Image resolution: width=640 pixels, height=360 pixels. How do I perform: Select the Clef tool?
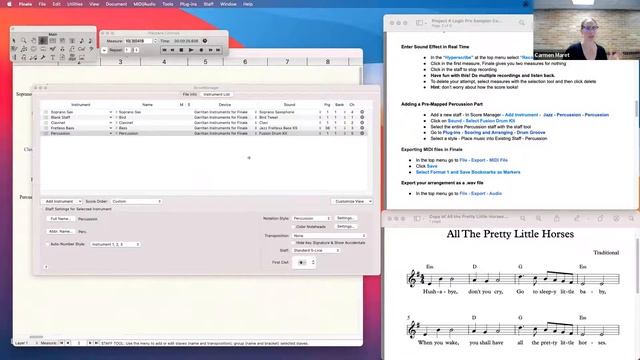point(72,49)
